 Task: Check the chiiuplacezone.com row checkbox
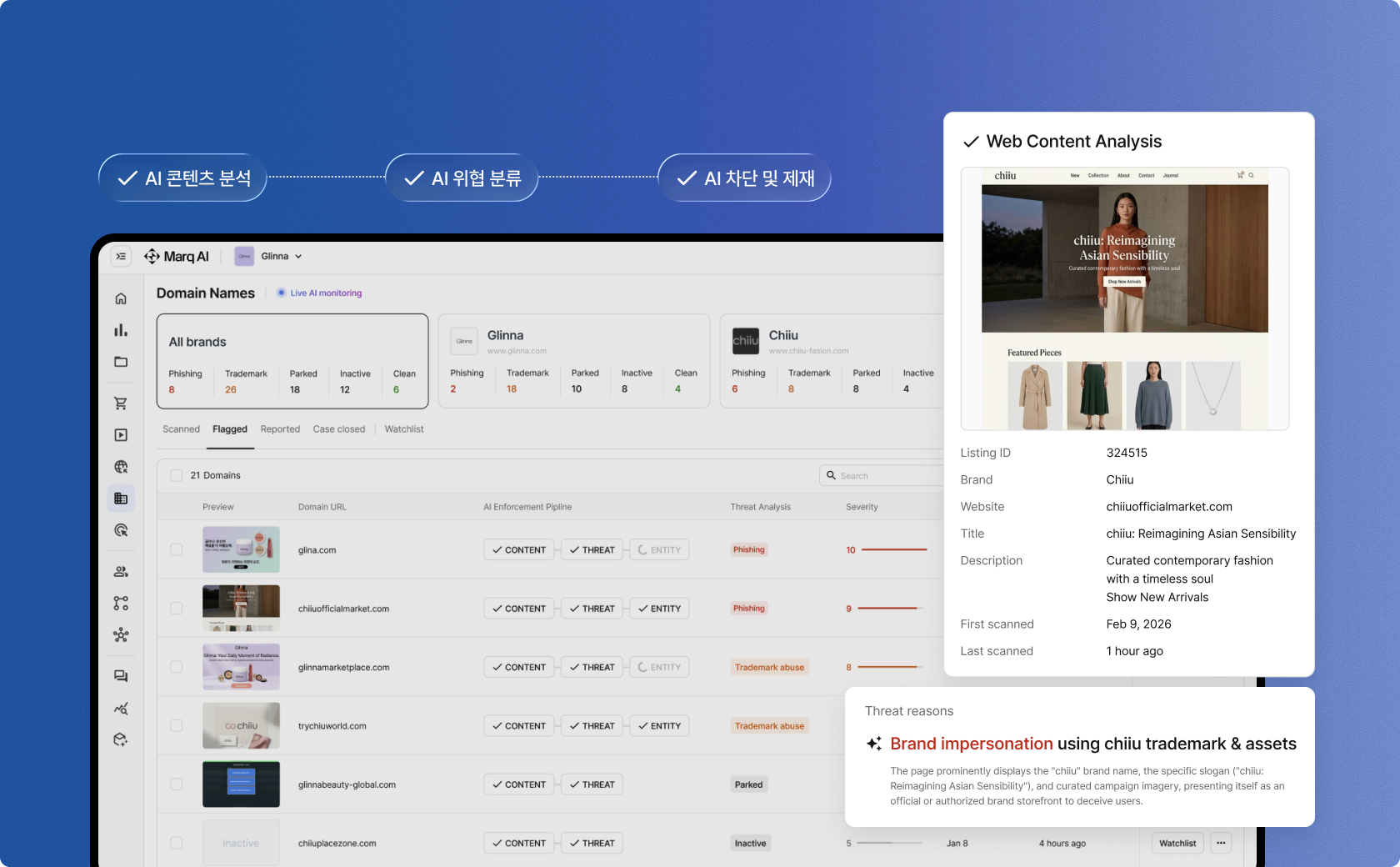click(x=176, y=843)
